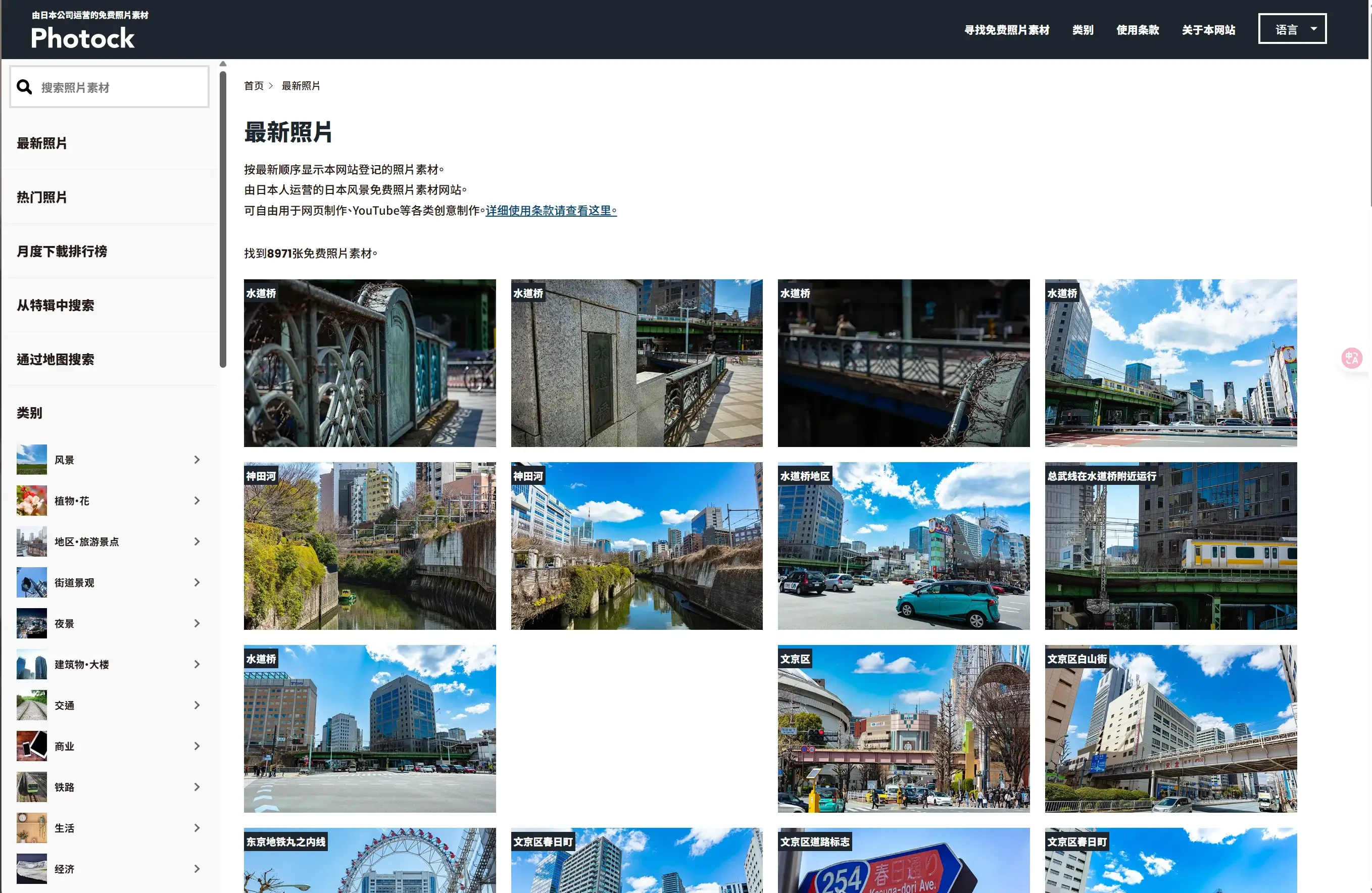The width and height of the screenshot is (1372, 893).
Task: Click the 植物·花 category flower icon
Action: 32,501
